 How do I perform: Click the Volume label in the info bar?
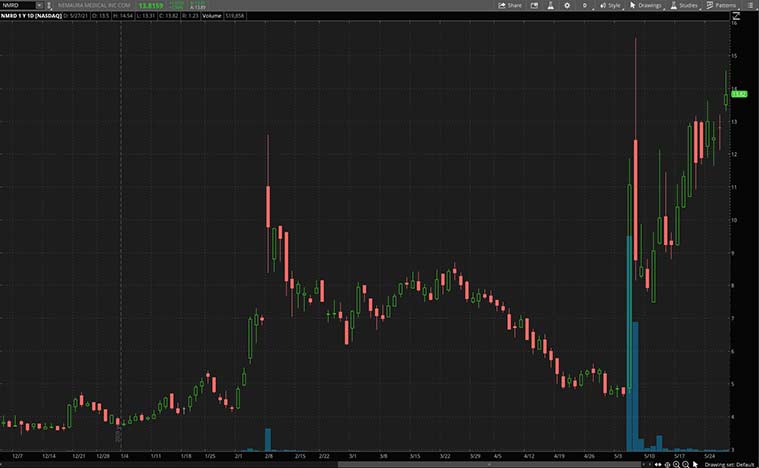212,16
